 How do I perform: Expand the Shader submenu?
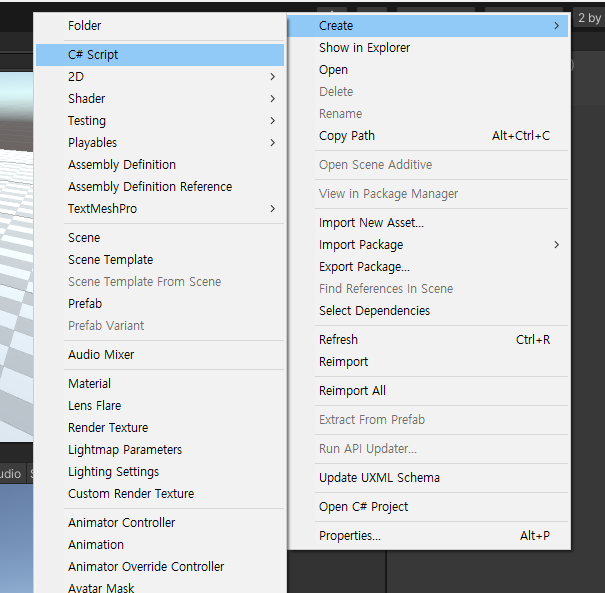pos(160,99)
